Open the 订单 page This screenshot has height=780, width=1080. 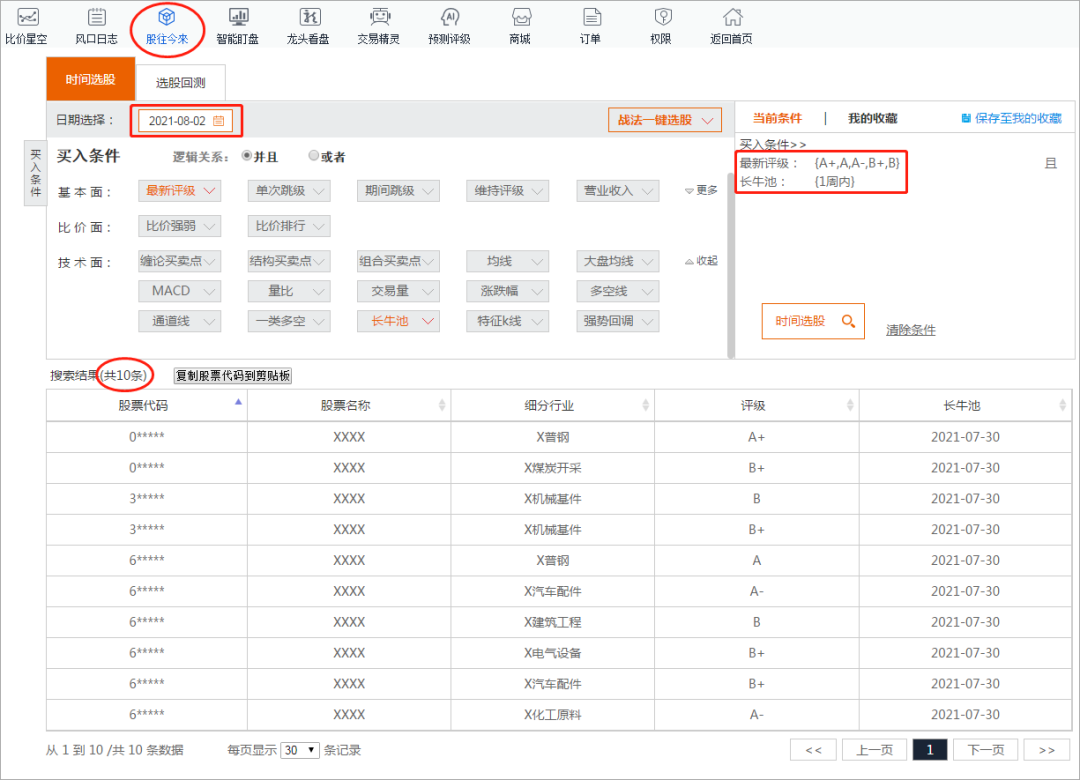point(590,25)
